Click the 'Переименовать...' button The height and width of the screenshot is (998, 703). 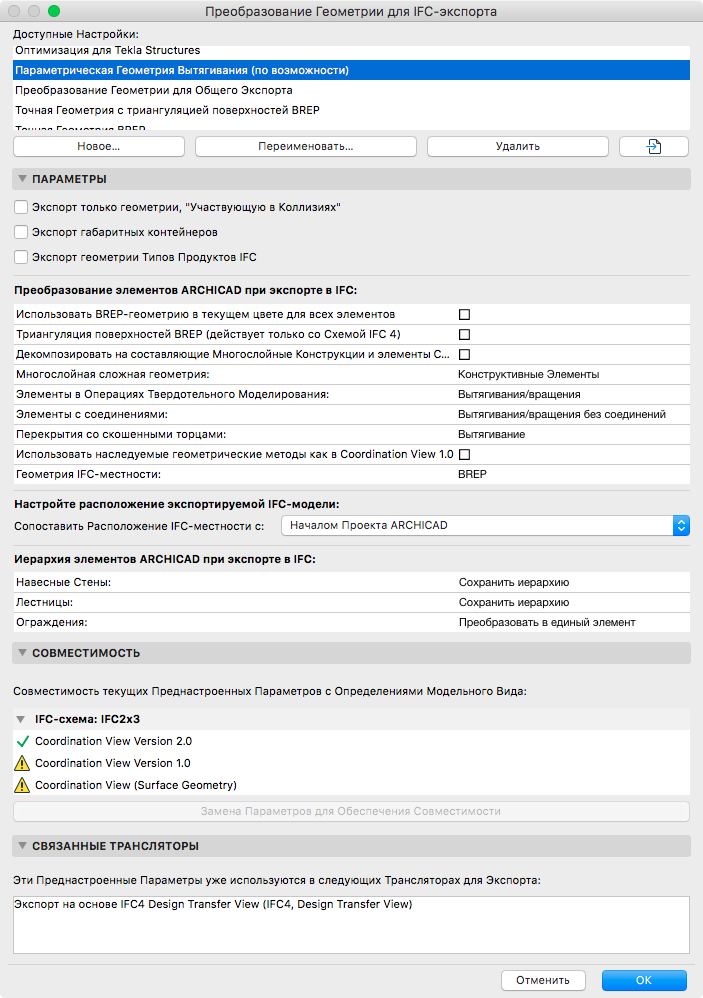[x=305, y=146]
